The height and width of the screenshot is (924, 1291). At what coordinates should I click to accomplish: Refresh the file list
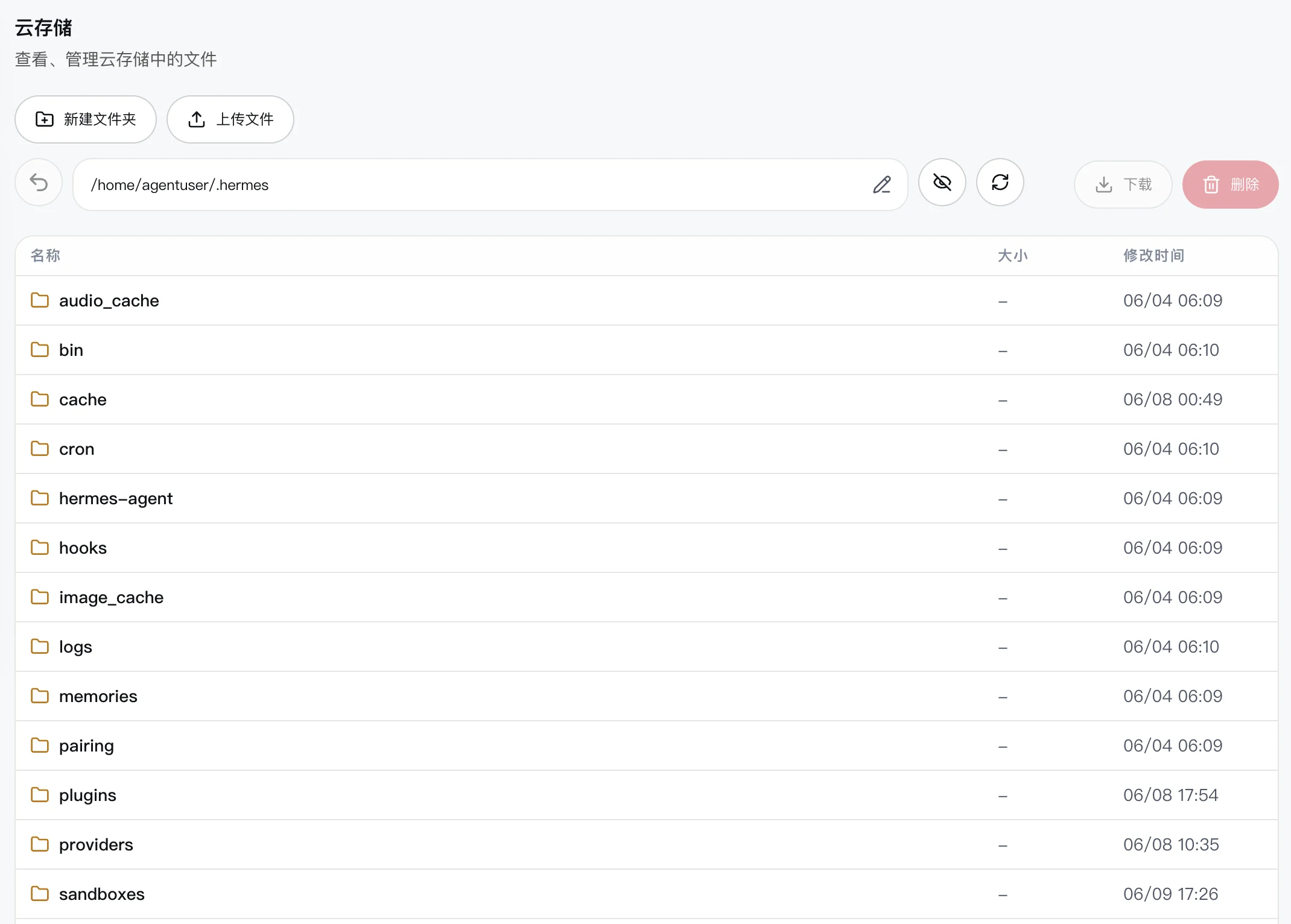point(1000,183)
